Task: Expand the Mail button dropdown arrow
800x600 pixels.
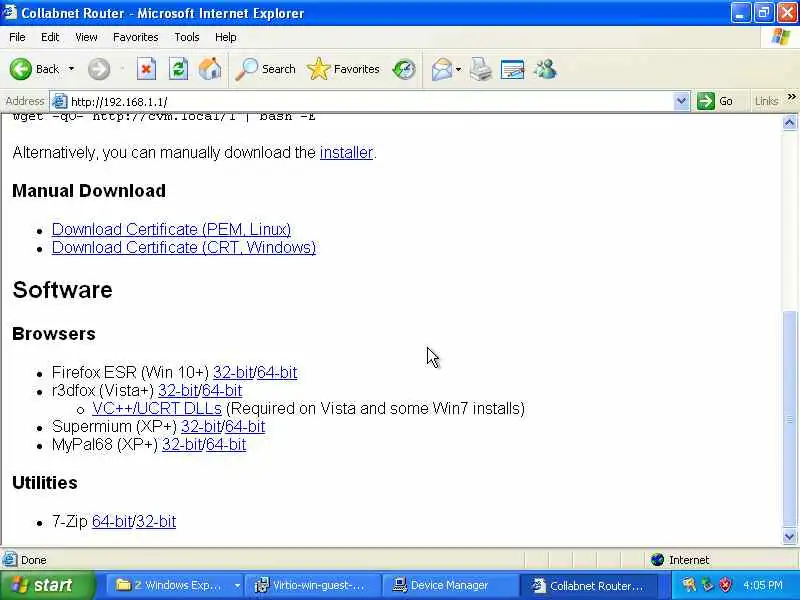Action: pyautogui.click(x=458, y=69)
